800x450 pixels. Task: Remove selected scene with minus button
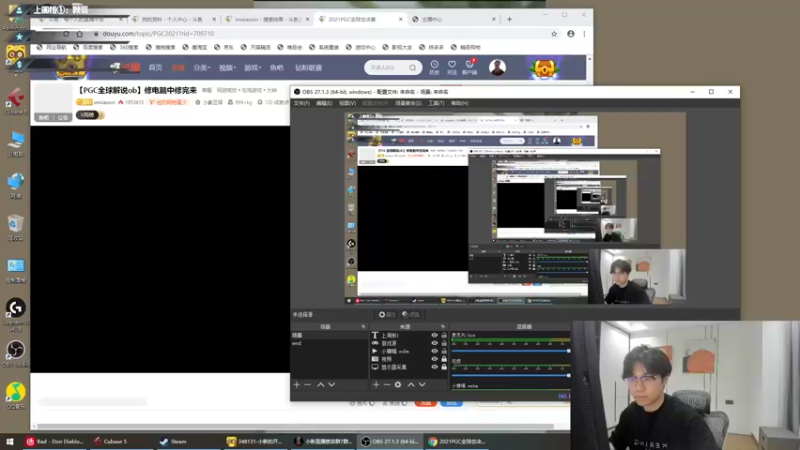point(307,385)
